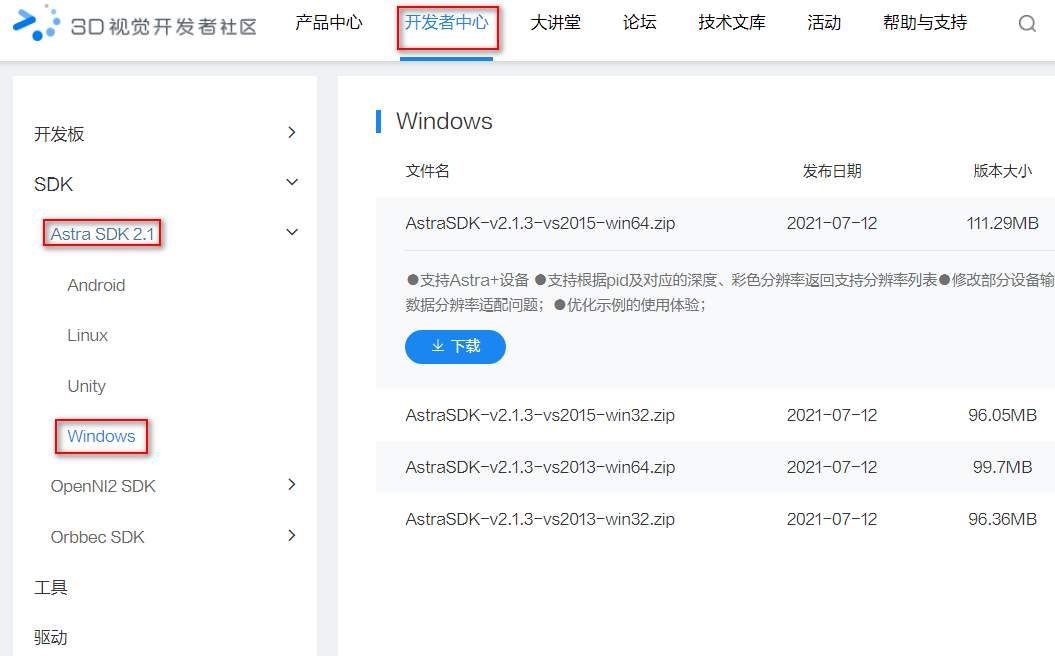Click the 99.7MB size value
The width and height of the screenshot is (1055, 656).
(1003, 467)
